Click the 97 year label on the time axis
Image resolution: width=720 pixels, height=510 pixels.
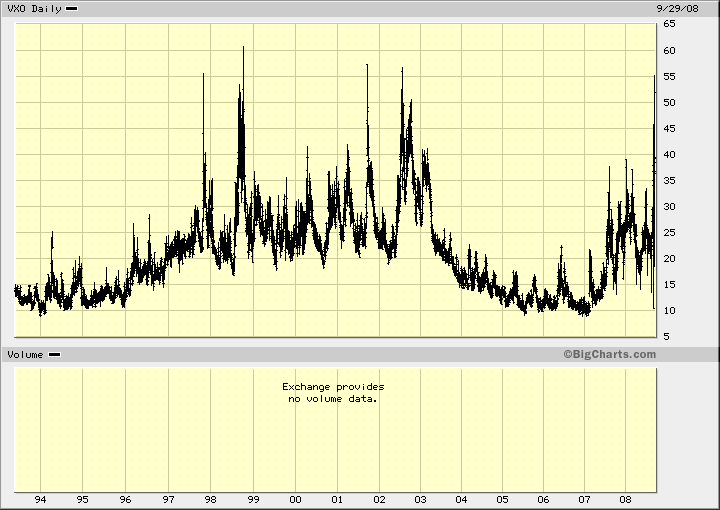coord(169,500)
